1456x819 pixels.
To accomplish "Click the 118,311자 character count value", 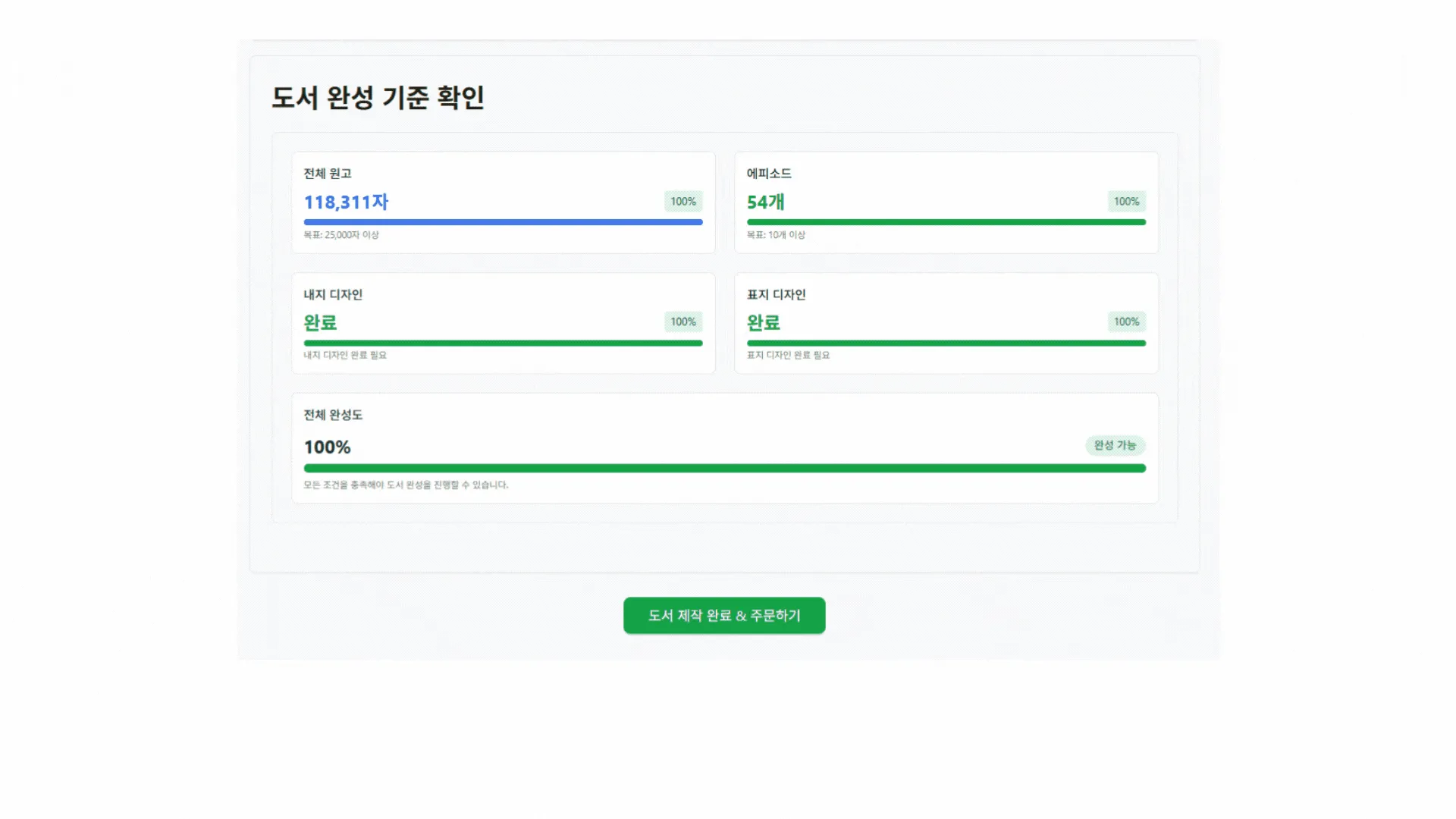I will coord(346,202).
